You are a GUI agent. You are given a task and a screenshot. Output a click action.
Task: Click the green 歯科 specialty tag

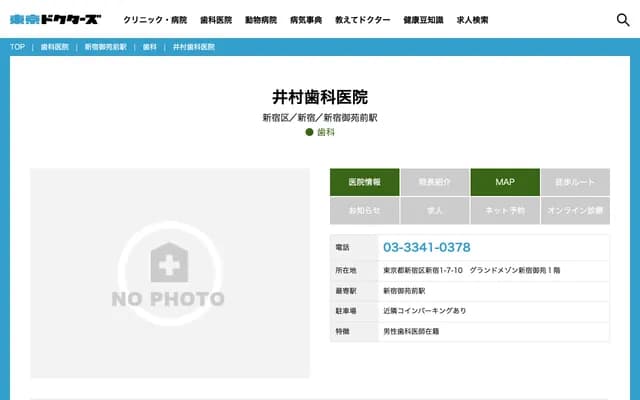point(320,132)
